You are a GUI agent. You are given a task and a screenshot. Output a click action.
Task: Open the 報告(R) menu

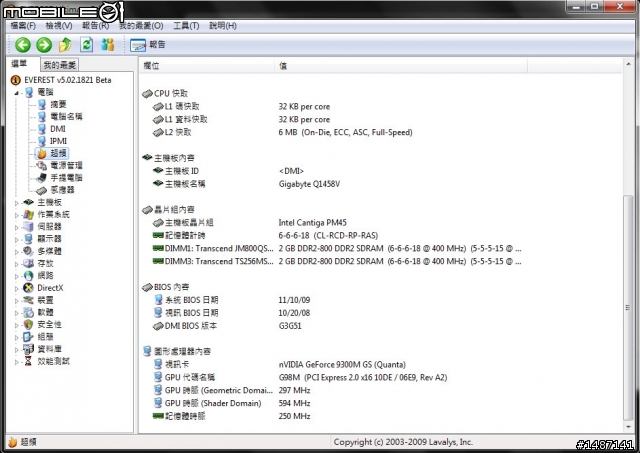coord(96,26)
